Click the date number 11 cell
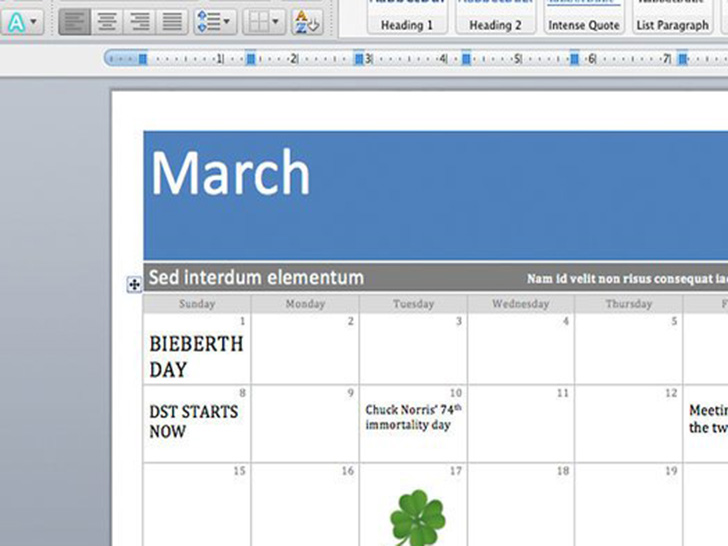The height and width of the screenshot is (546, 728). pyautogui.click(x=520, y=423)
